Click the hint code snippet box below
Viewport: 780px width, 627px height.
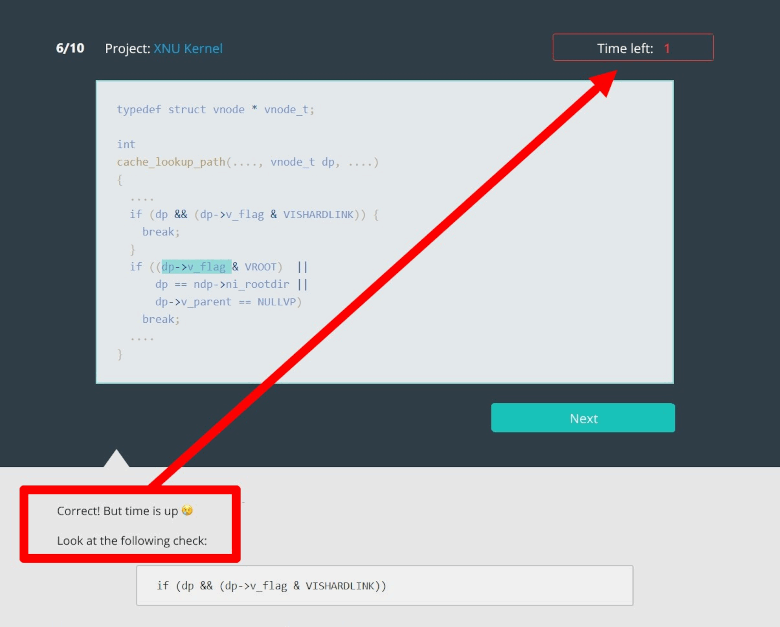(384, 585)
